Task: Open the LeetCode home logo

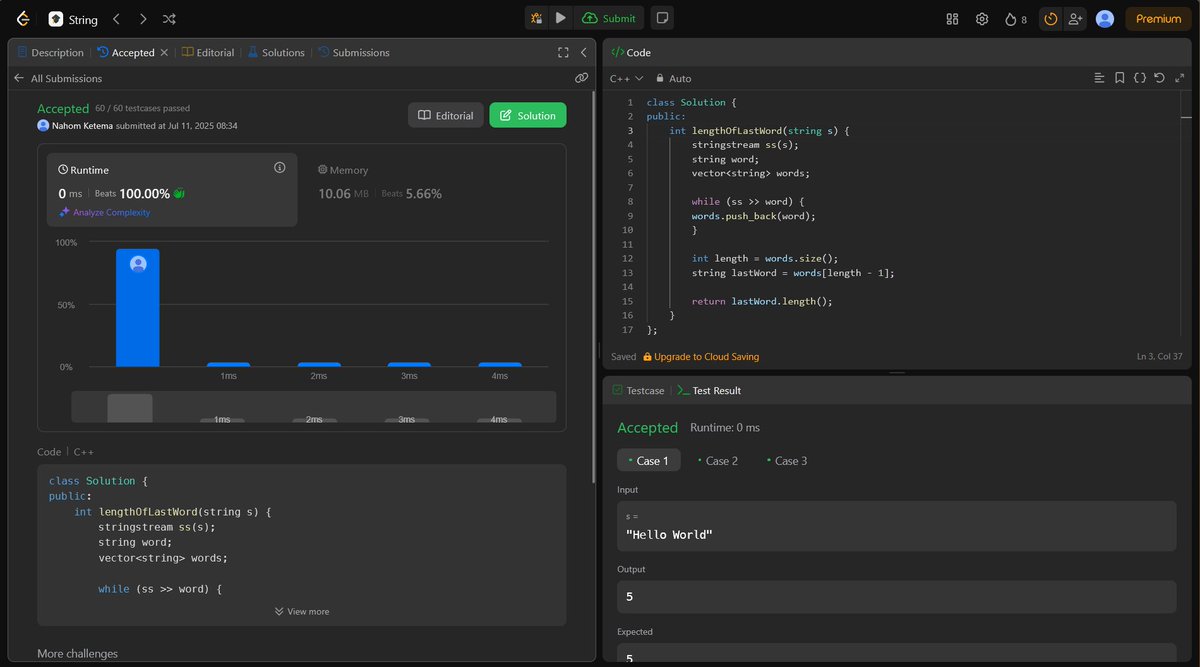Action: coord(23,18)
